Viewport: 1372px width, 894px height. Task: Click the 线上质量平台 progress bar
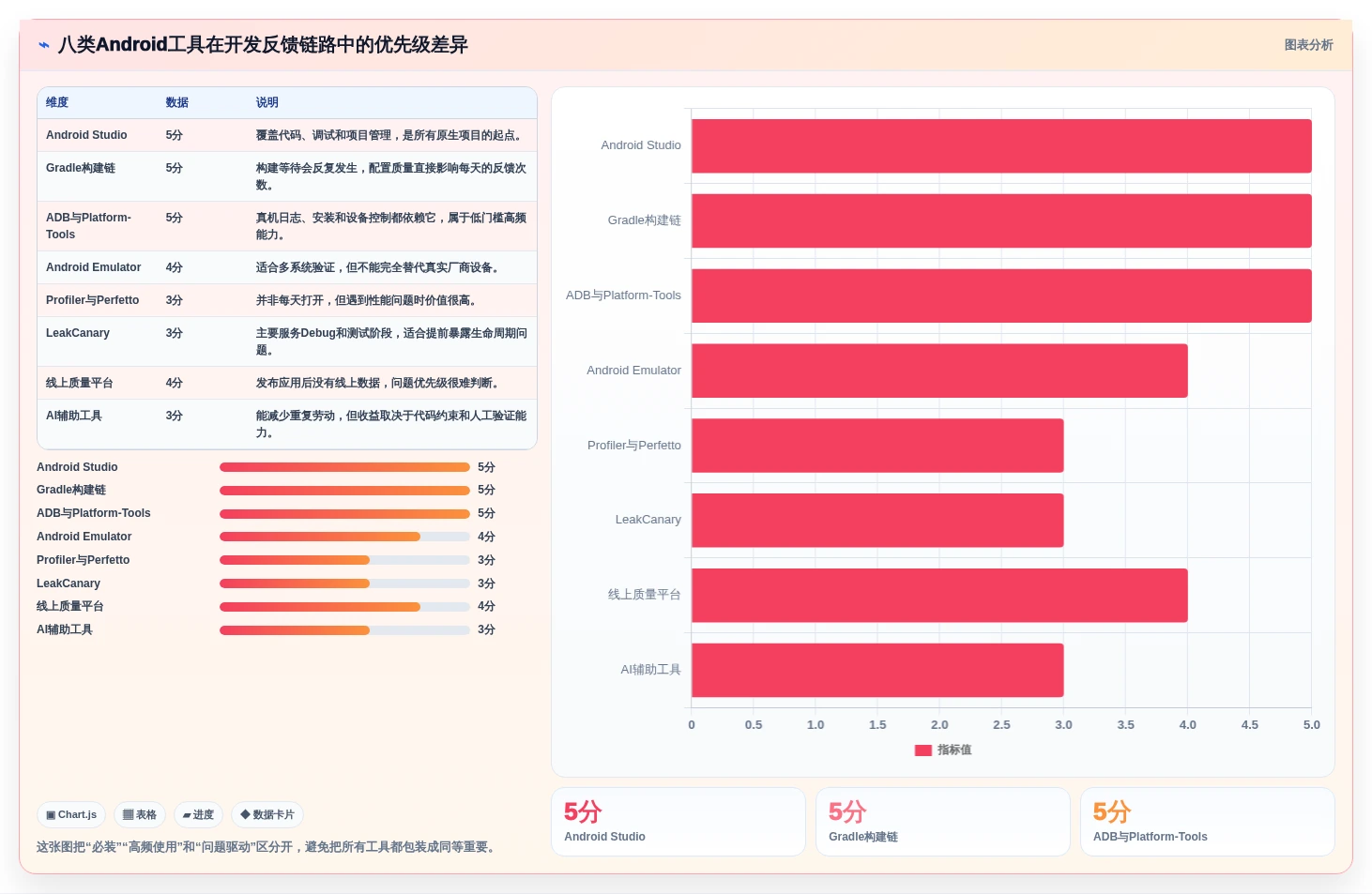coord(344,607)
